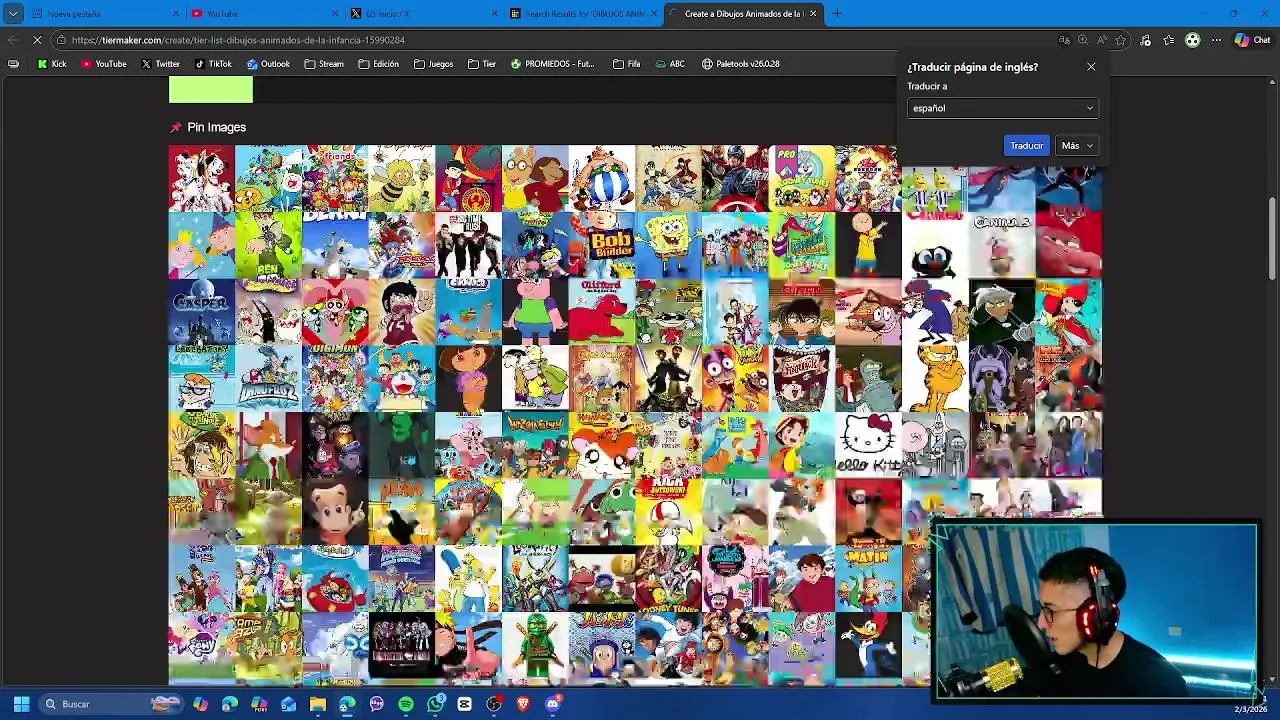This screenshot has height=720, width=1280.
Task: Open a new tab with plus button
Action: tap(837, 14)
